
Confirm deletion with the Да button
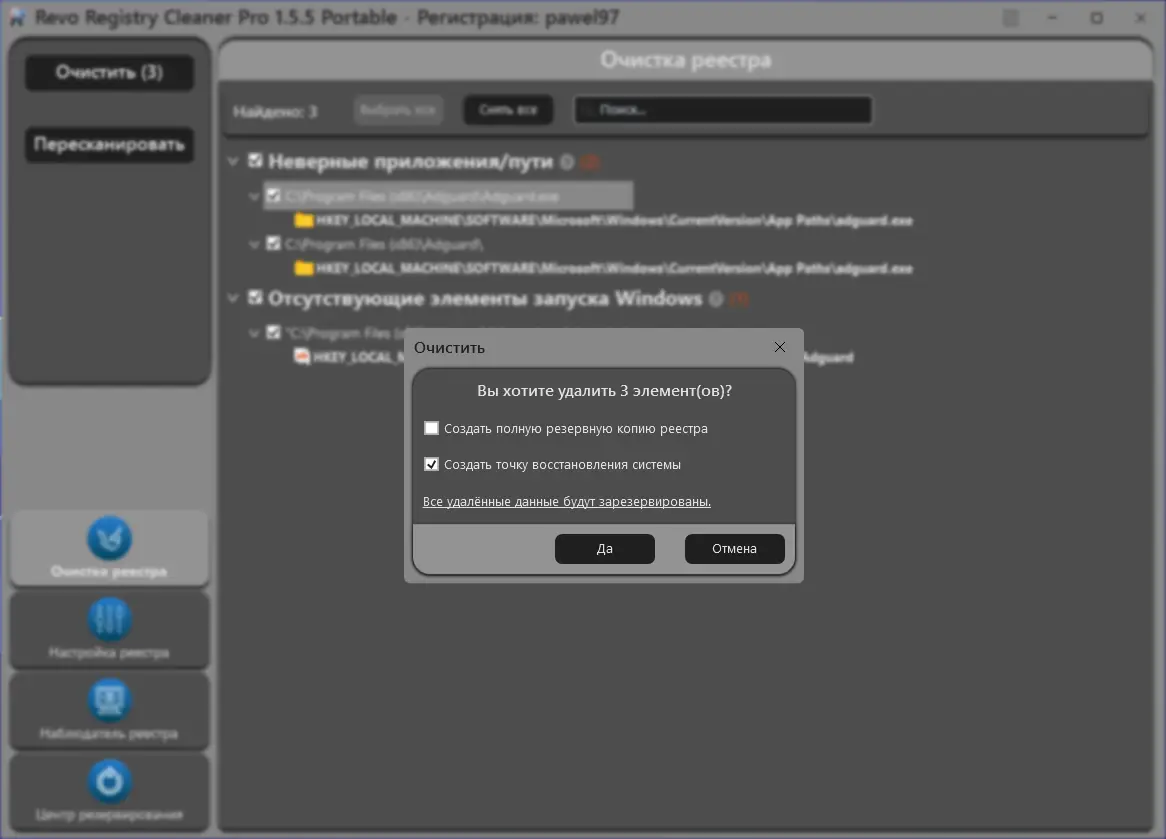coord(605,549)
